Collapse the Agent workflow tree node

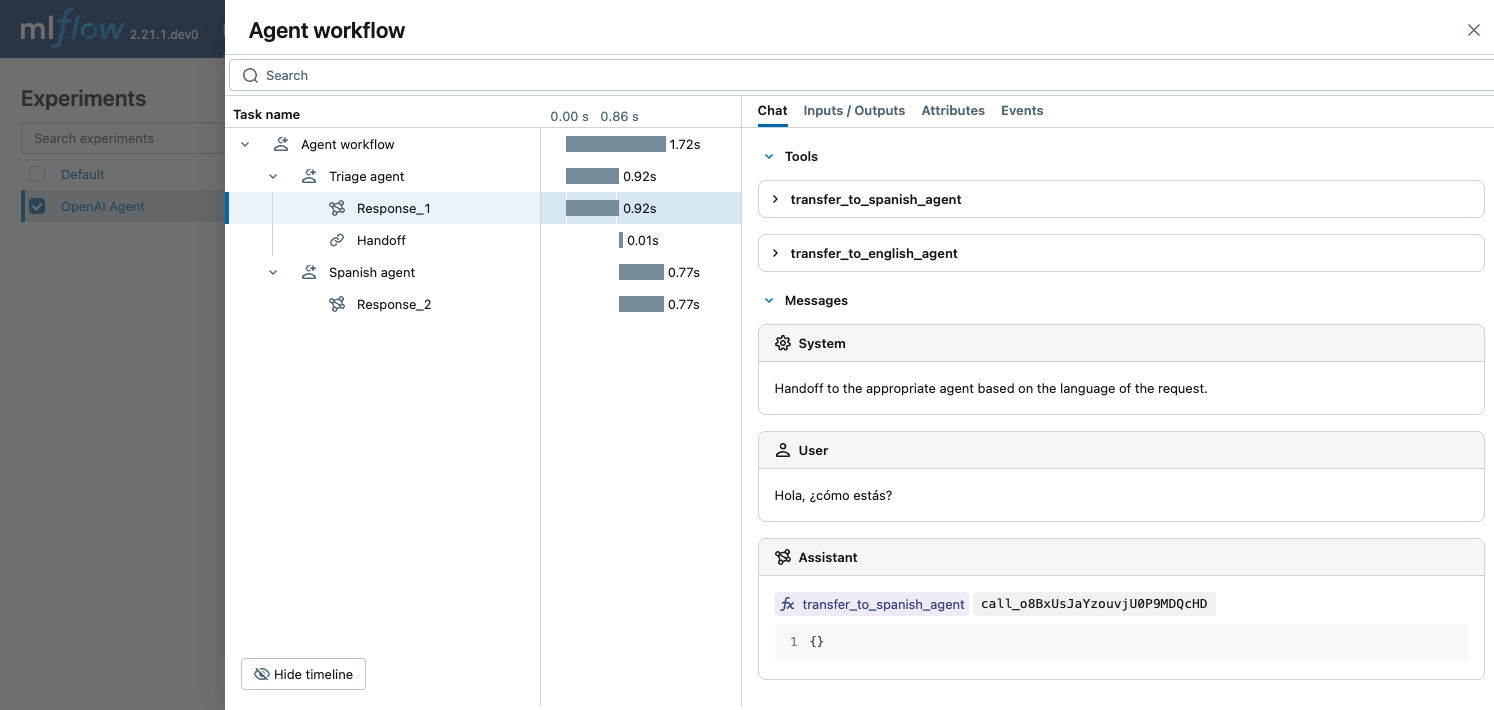244,144
